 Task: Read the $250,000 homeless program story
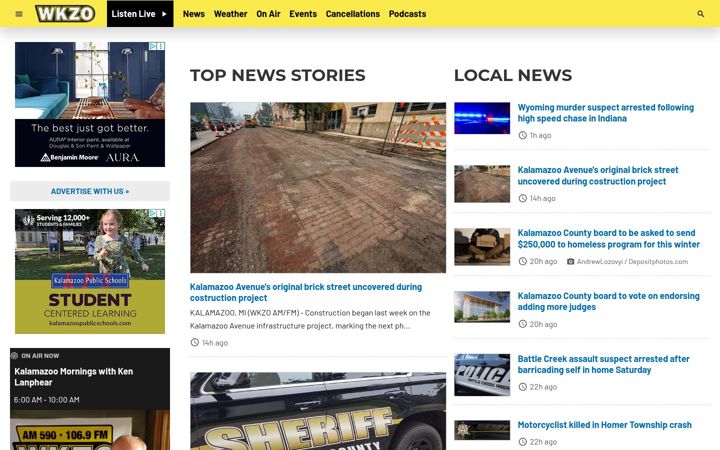pyautogui.click(x=608, y=238)
